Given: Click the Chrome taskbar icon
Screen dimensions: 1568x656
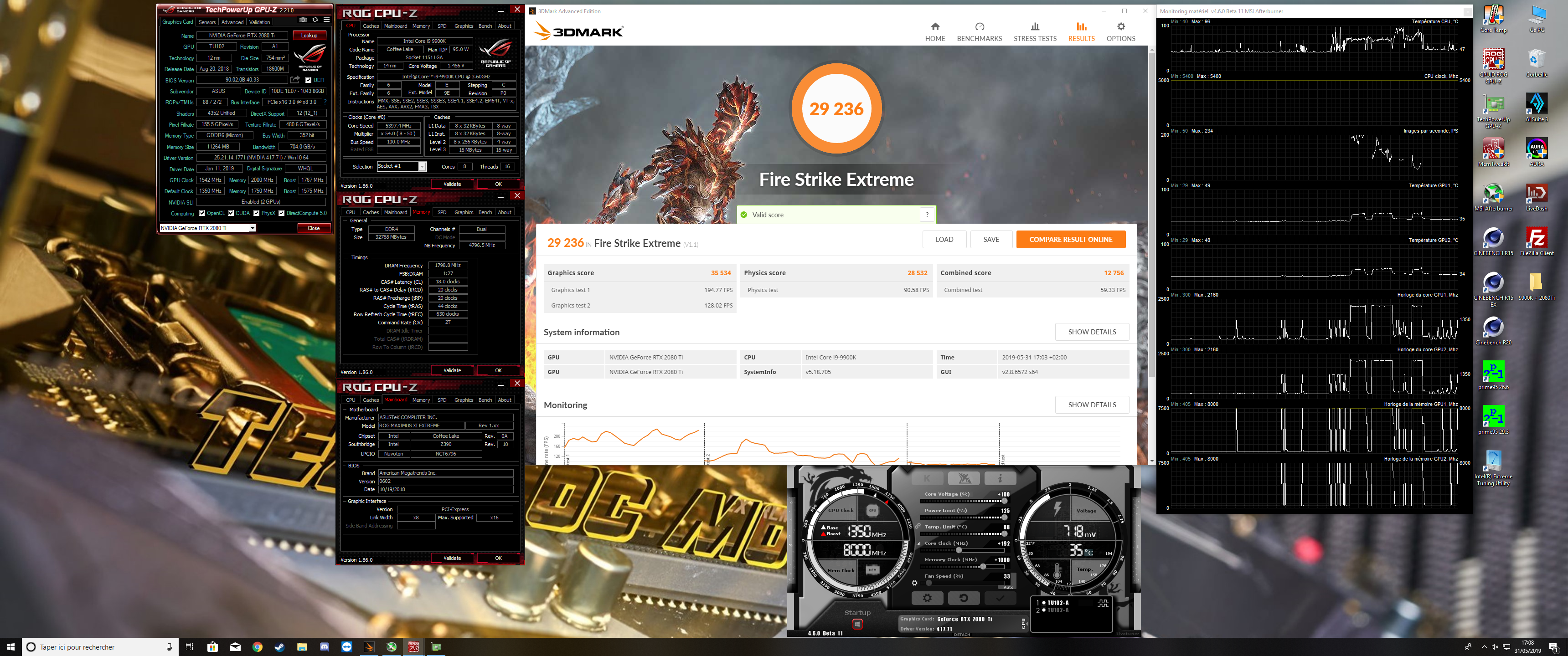Looking at the screenshot, I should 257,647.
